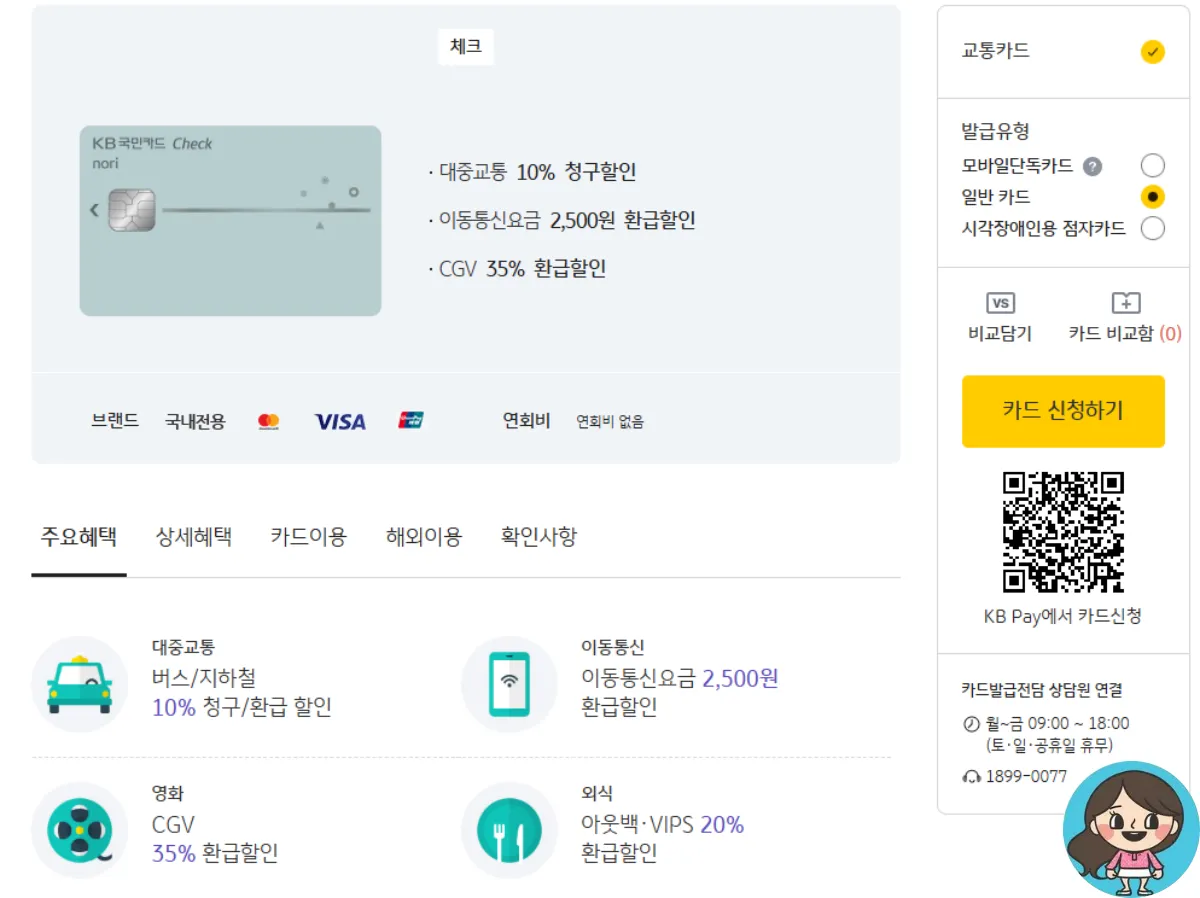The image size is (1200, 898).
Task: Click the film reel icon for 영화
Action: [80, 830]
